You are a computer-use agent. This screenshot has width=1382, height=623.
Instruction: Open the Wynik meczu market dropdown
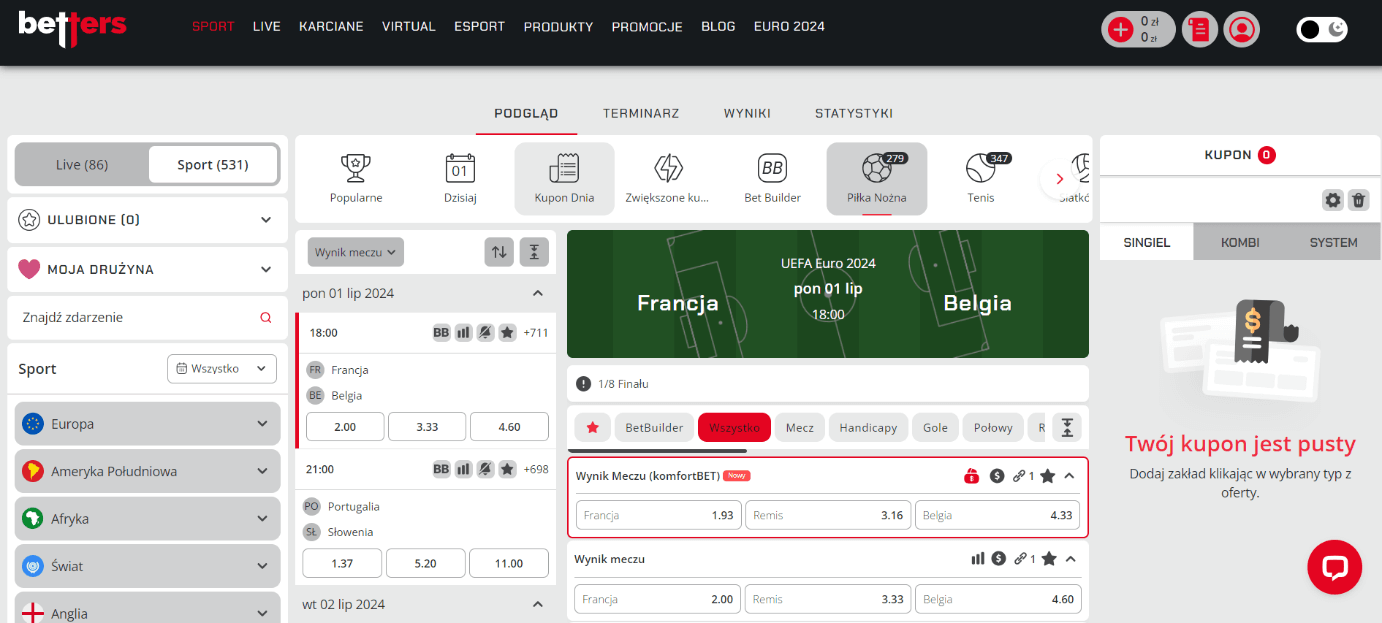[x=355, y=252]
